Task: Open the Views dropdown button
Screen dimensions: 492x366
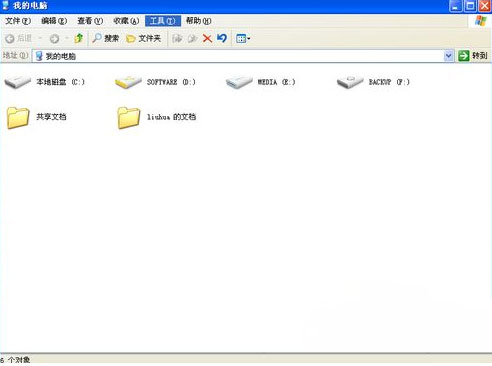Action: (243, 38)
